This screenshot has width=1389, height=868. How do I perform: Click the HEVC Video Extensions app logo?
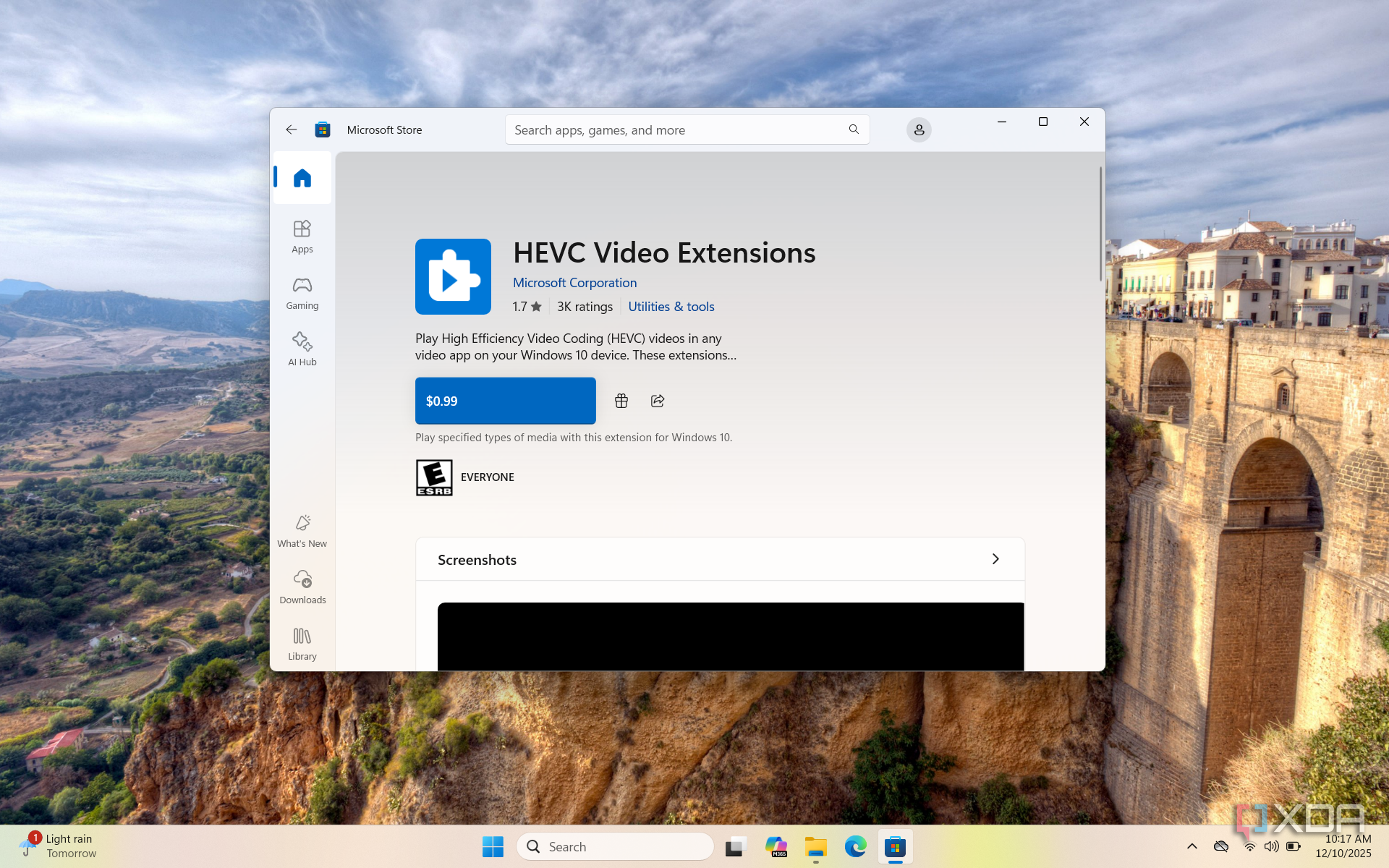453,276
